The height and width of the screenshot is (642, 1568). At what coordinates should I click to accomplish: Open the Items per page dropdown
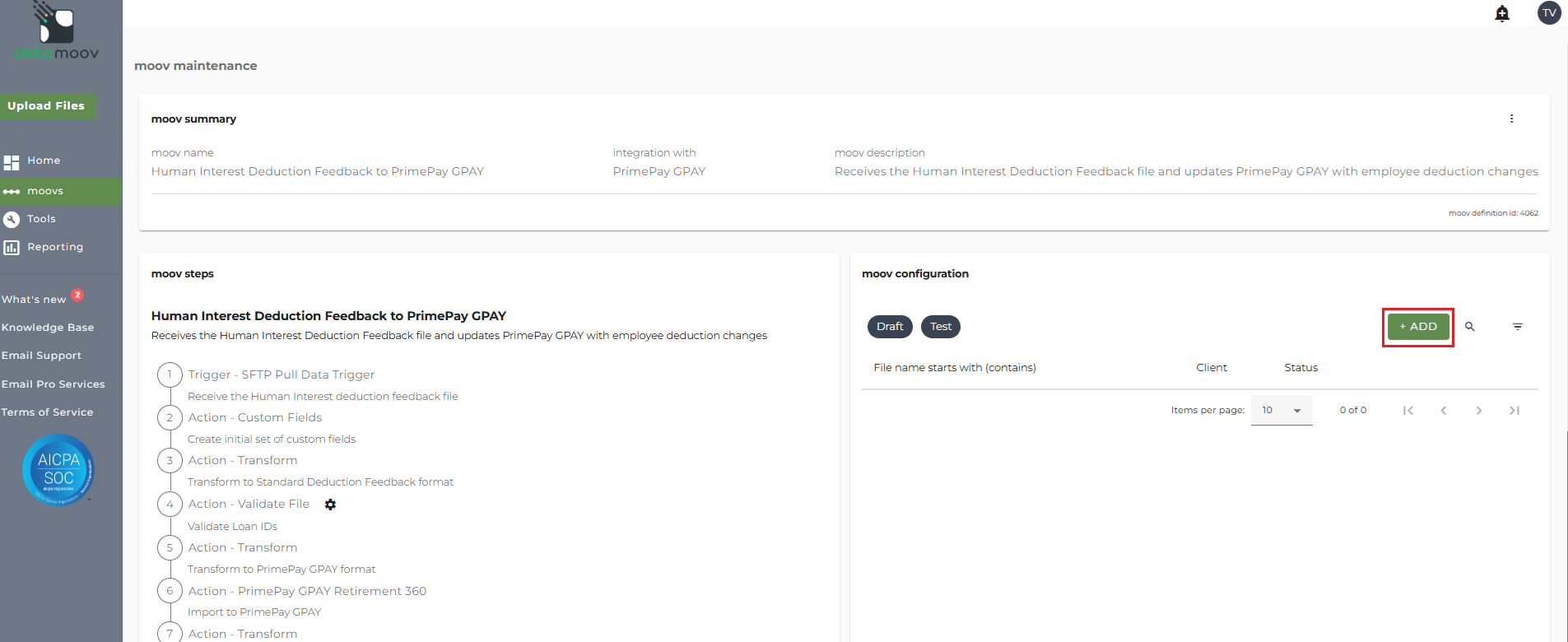coord(1282,410)
